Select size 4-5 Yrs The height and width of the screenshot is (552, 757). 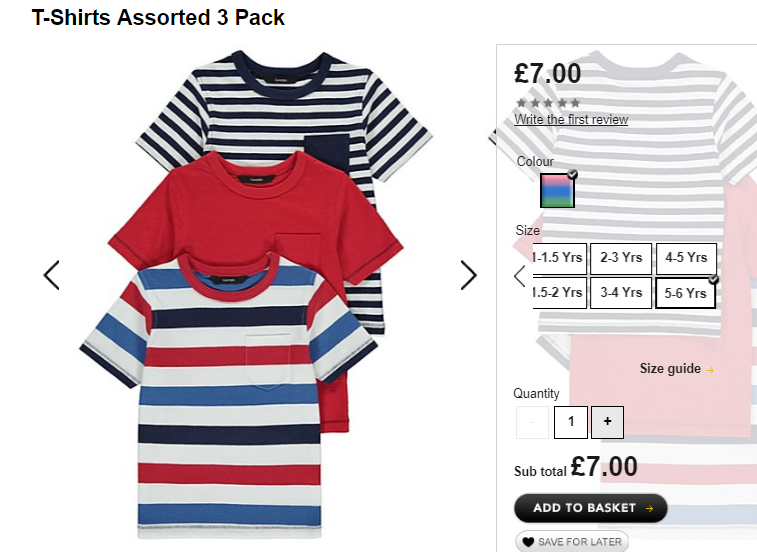pyautogui.click(x=686, y=258)
